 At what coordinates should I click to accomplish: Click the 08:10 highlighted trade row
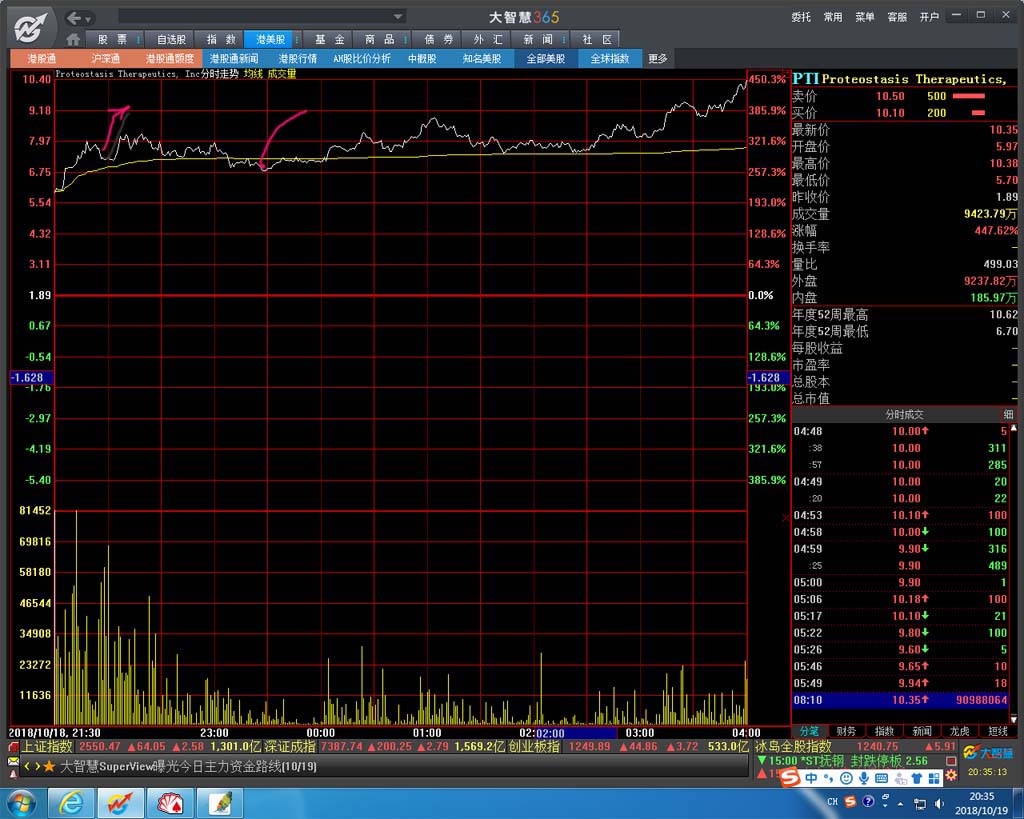click(901, 700)
